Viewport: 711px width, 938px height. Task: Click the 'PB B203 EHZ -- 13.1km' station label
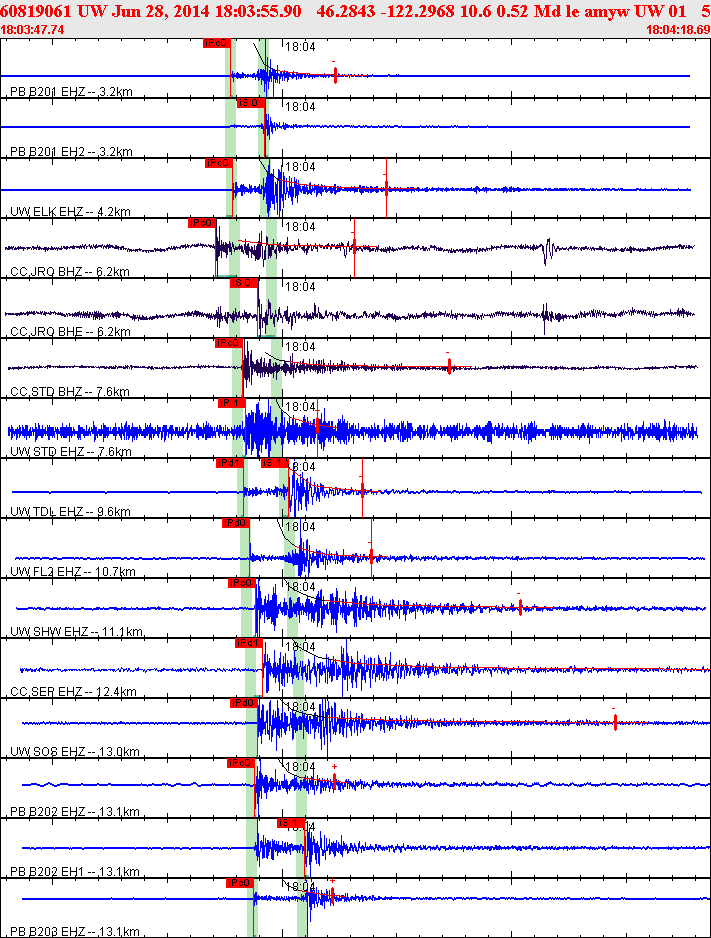pos(75,931)
